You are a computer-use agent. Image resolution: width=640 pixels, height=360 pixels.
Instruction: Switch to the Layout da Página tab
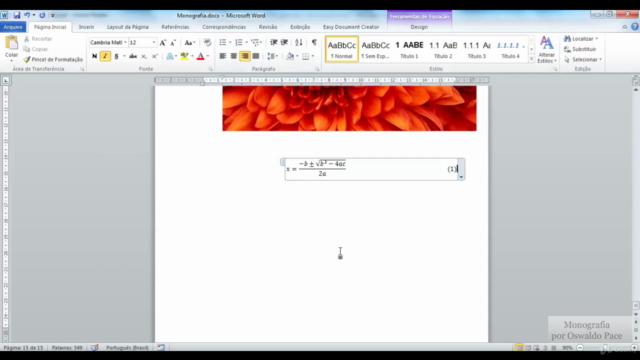[128, 27]
